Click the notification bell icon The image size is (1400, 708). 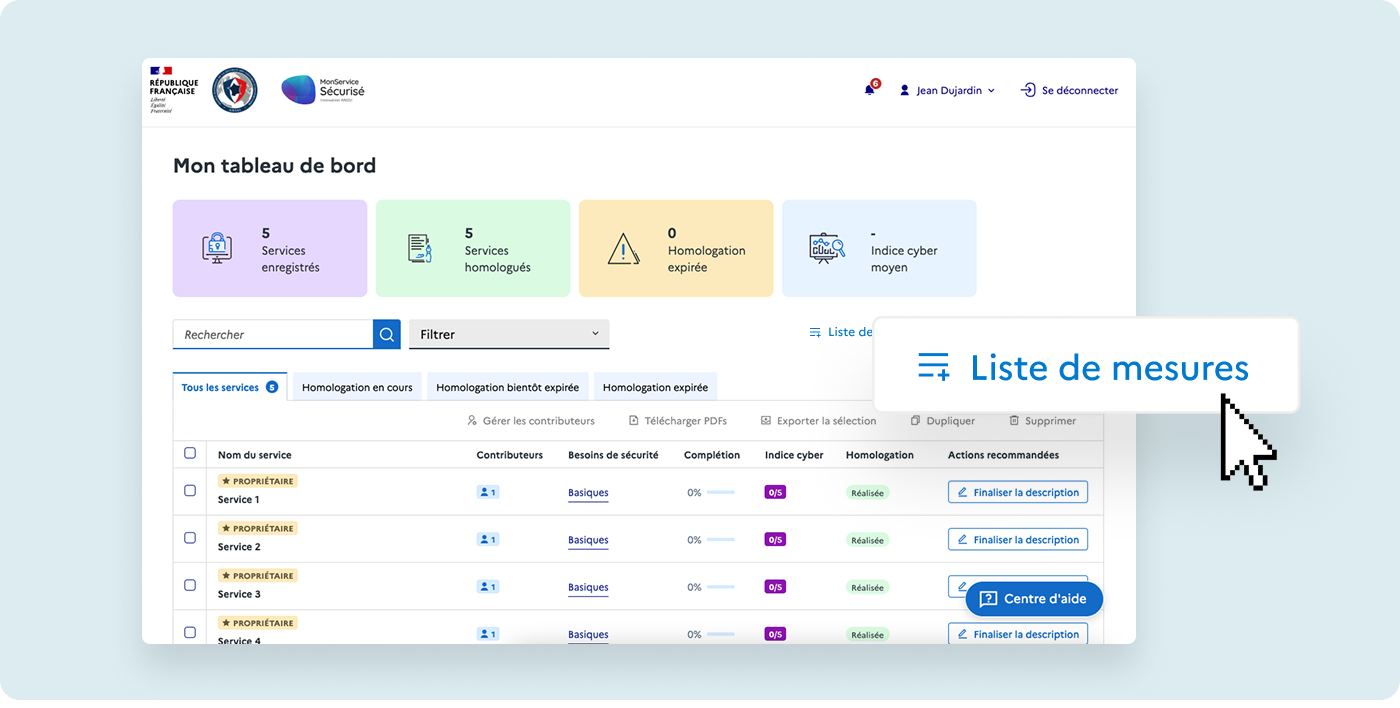click(x=869, y=90)
